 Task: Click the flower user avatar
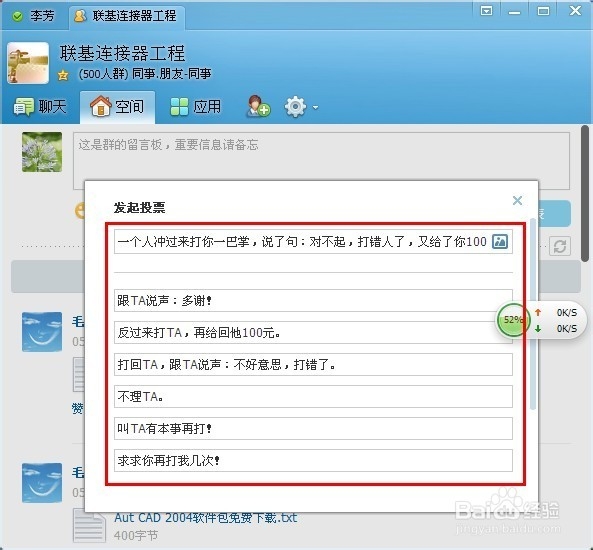click(42, 152)
